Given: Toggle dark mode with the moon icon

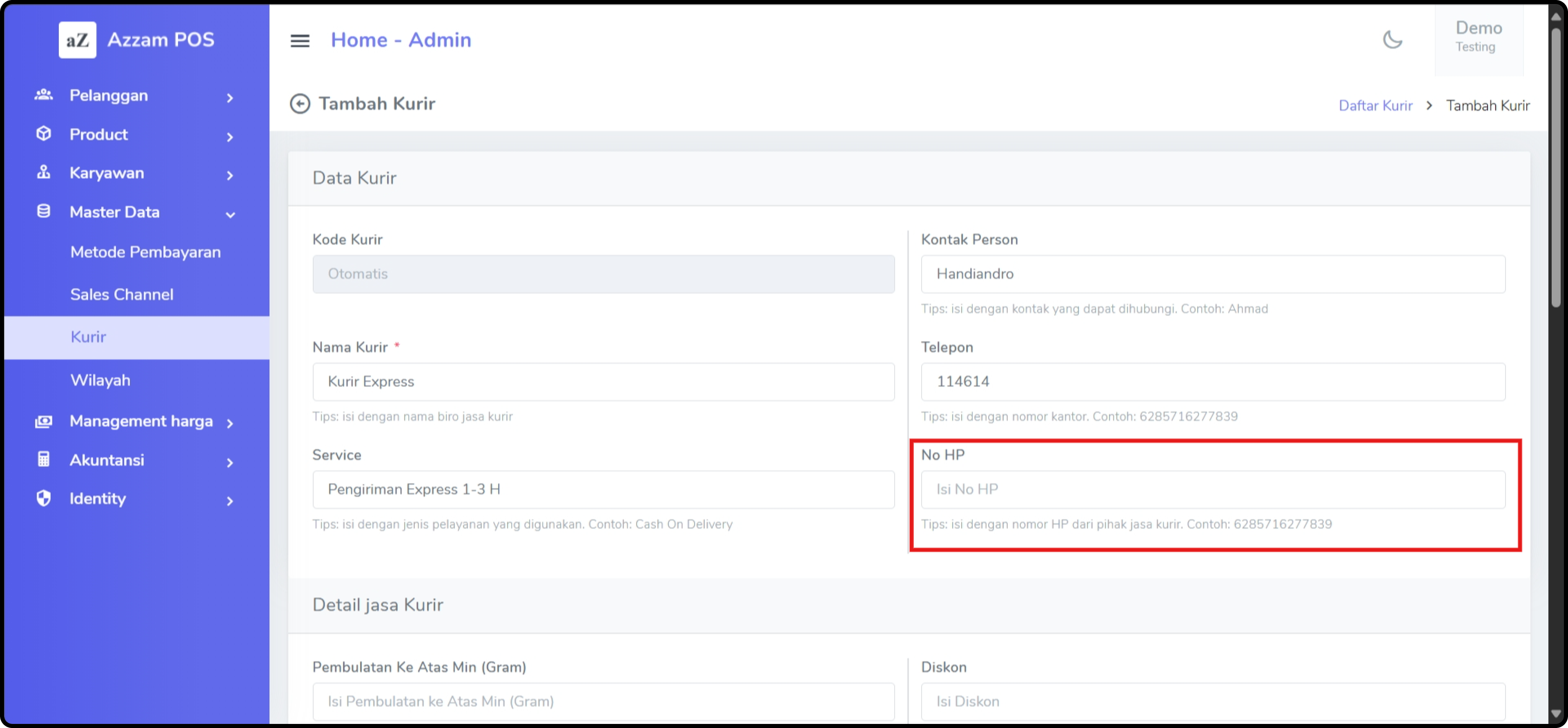Looking at the screenshot, I should pyautogui.click(x=1392, y=40).
